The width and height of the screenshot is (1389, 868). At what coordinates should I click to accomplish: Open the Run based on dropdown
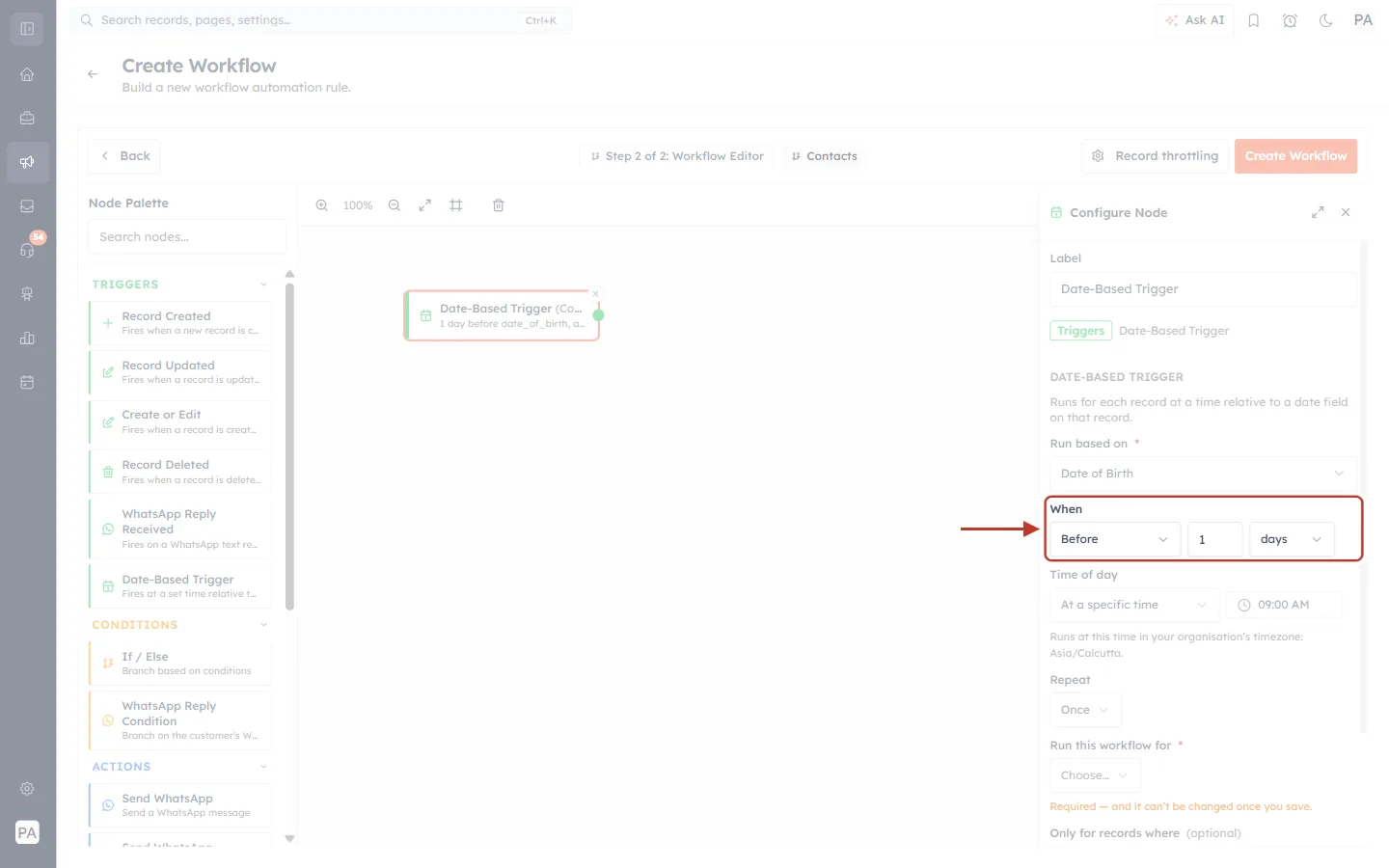(x=1203, y=474)
